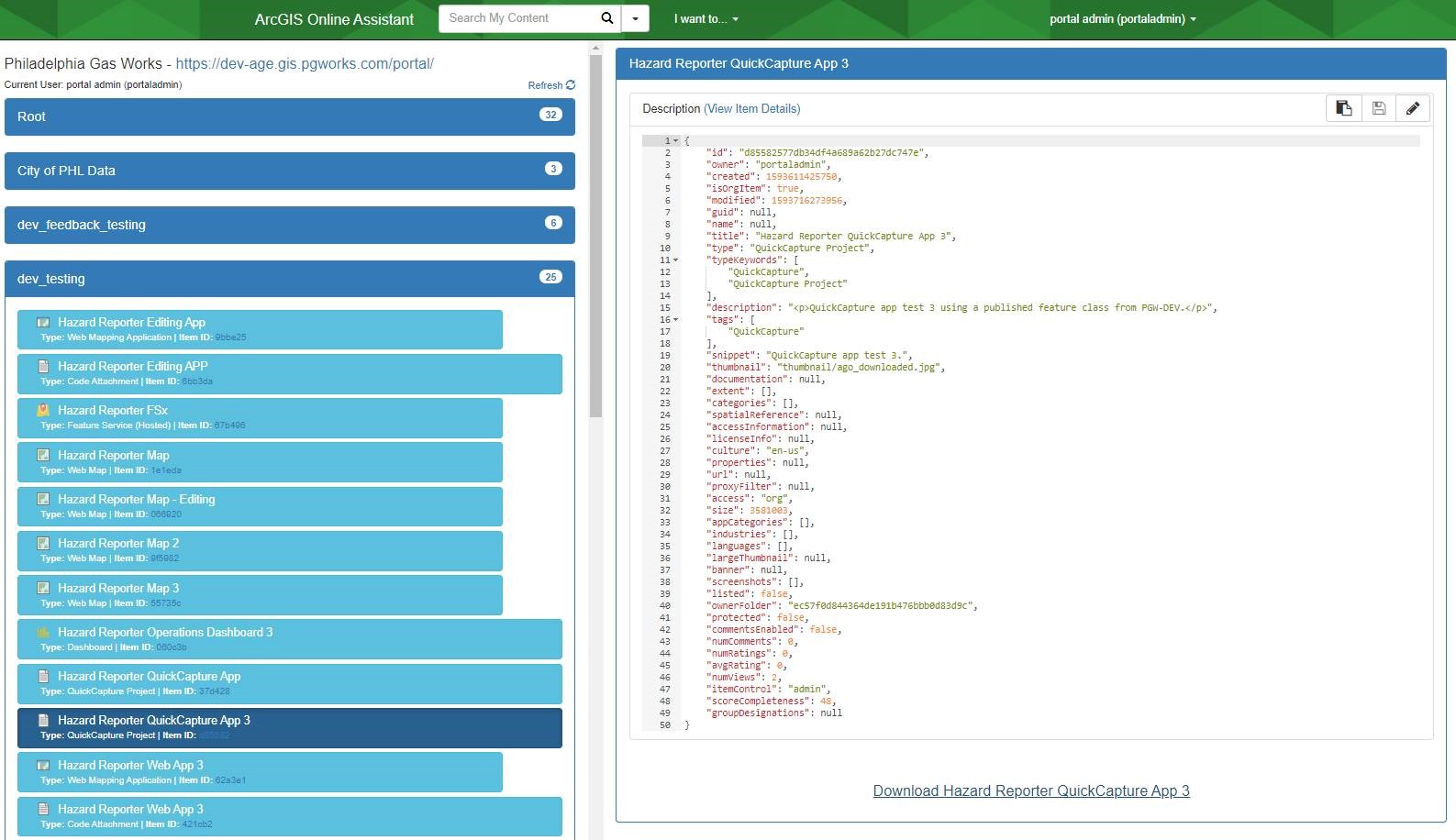Click the Hazard Reporter FSx feature service icon
This screenshot has width=1456, height=840.
click(x=43, y=410)
